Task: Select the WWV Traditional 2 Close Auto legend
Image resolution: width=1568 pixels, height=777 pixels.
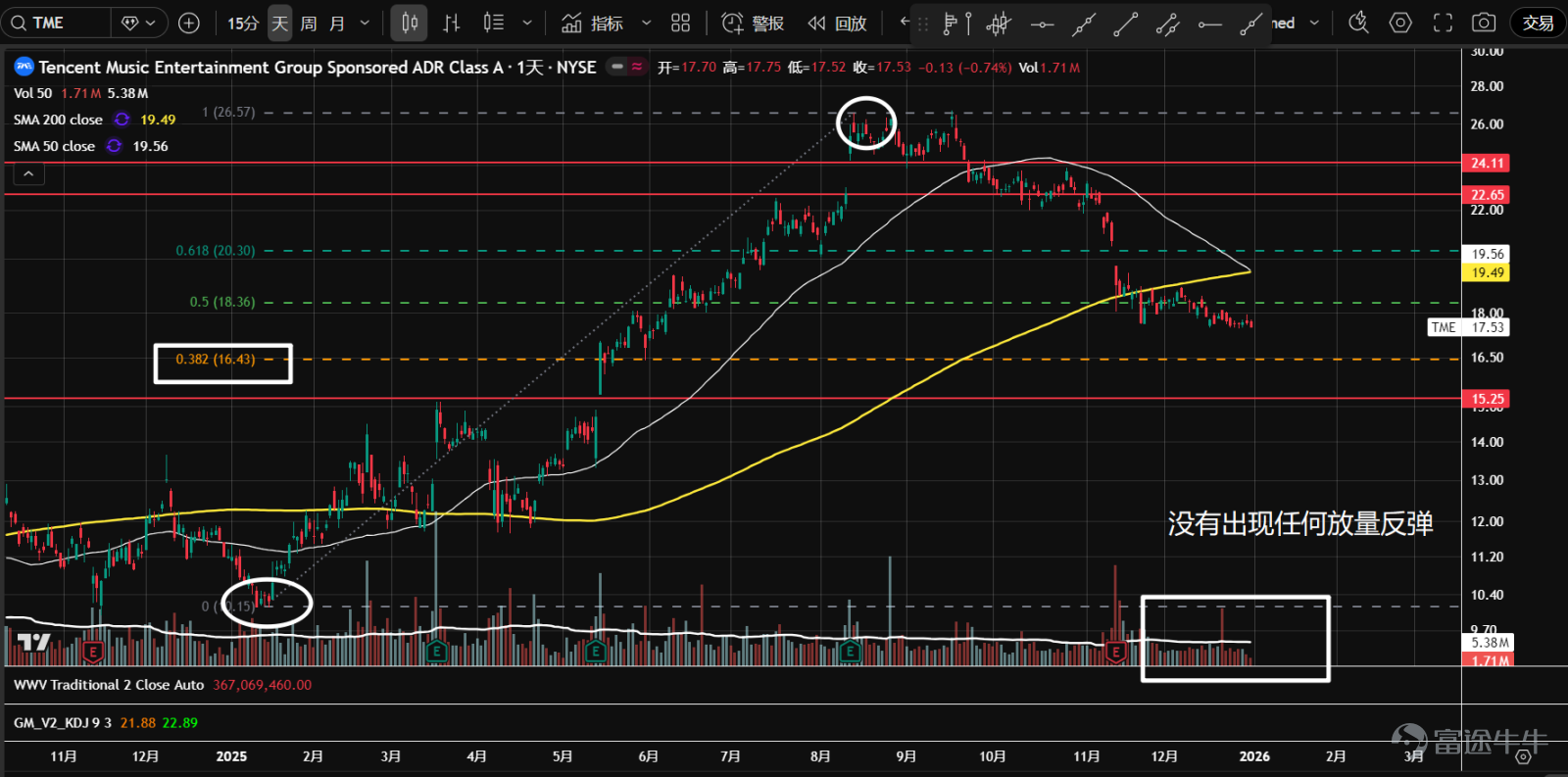Action: (109, 685)
